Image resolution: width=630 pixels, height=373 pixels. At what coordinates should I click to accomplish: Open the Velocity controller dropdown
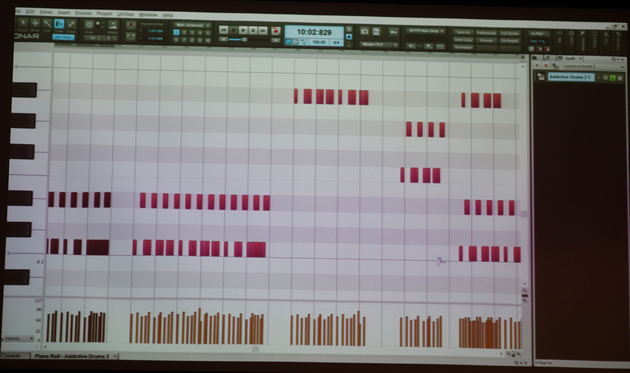[18, 339]
